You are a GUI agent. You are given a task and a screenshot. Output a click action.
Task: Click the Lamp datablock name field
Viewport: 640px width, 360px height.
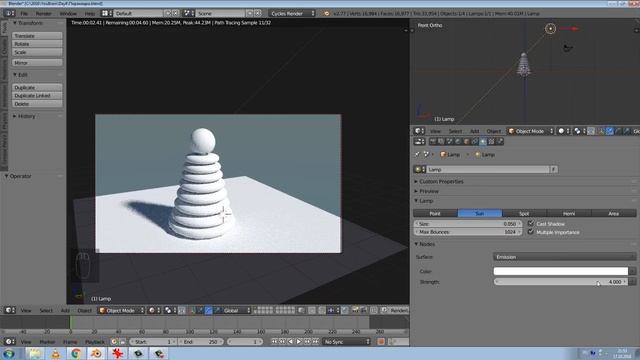click(x=488, y=169)
